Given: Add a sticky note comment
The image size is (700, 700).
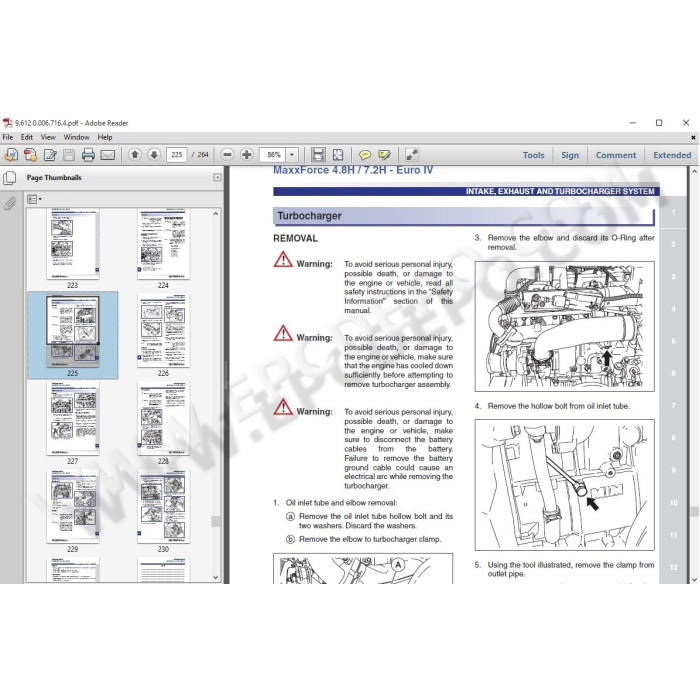Looking at the screenshot, I should pyautogui.click(x=365, y=155).
